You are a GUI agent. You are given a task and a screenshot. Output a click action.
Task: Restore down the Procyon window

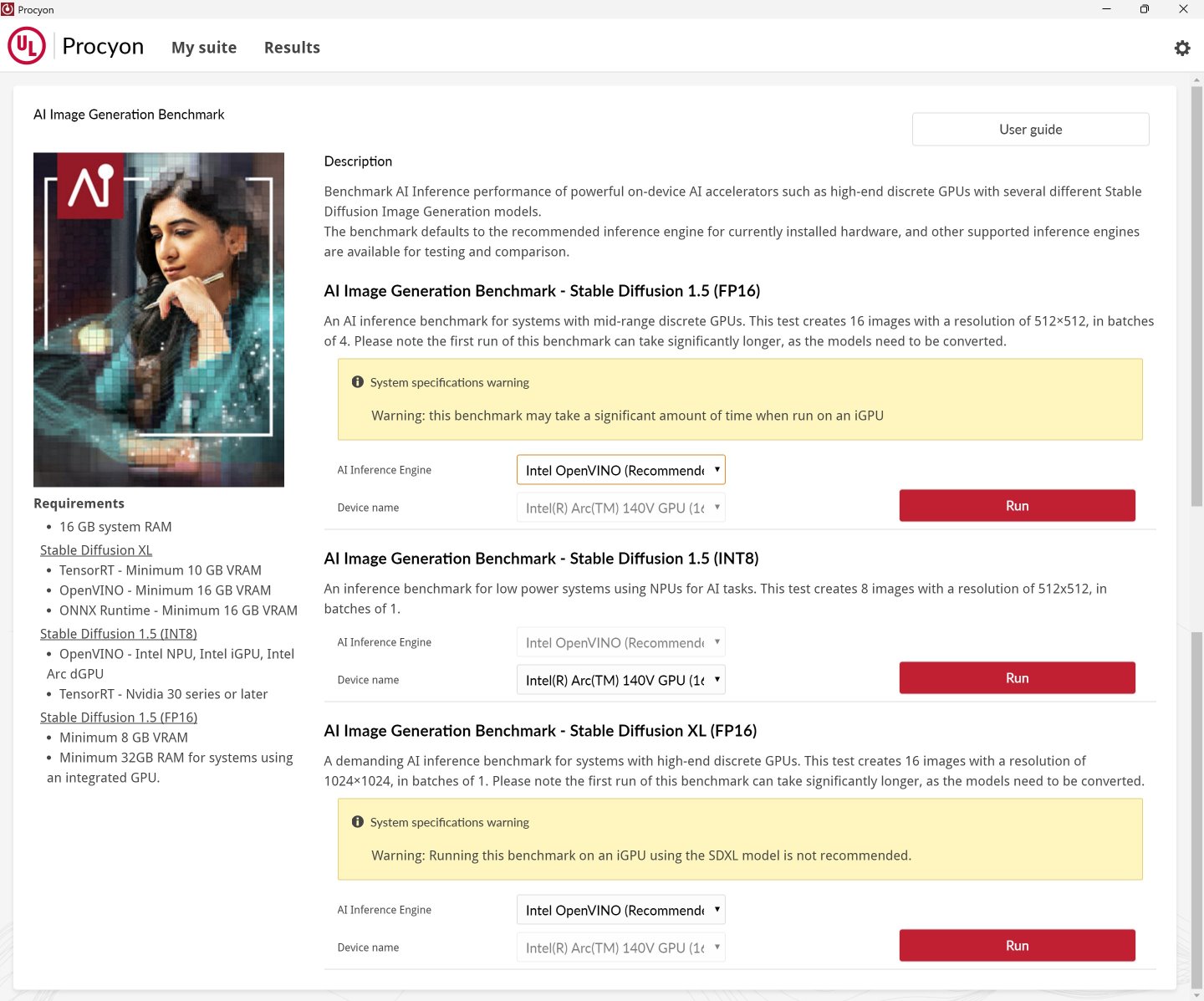(1144, 9)
